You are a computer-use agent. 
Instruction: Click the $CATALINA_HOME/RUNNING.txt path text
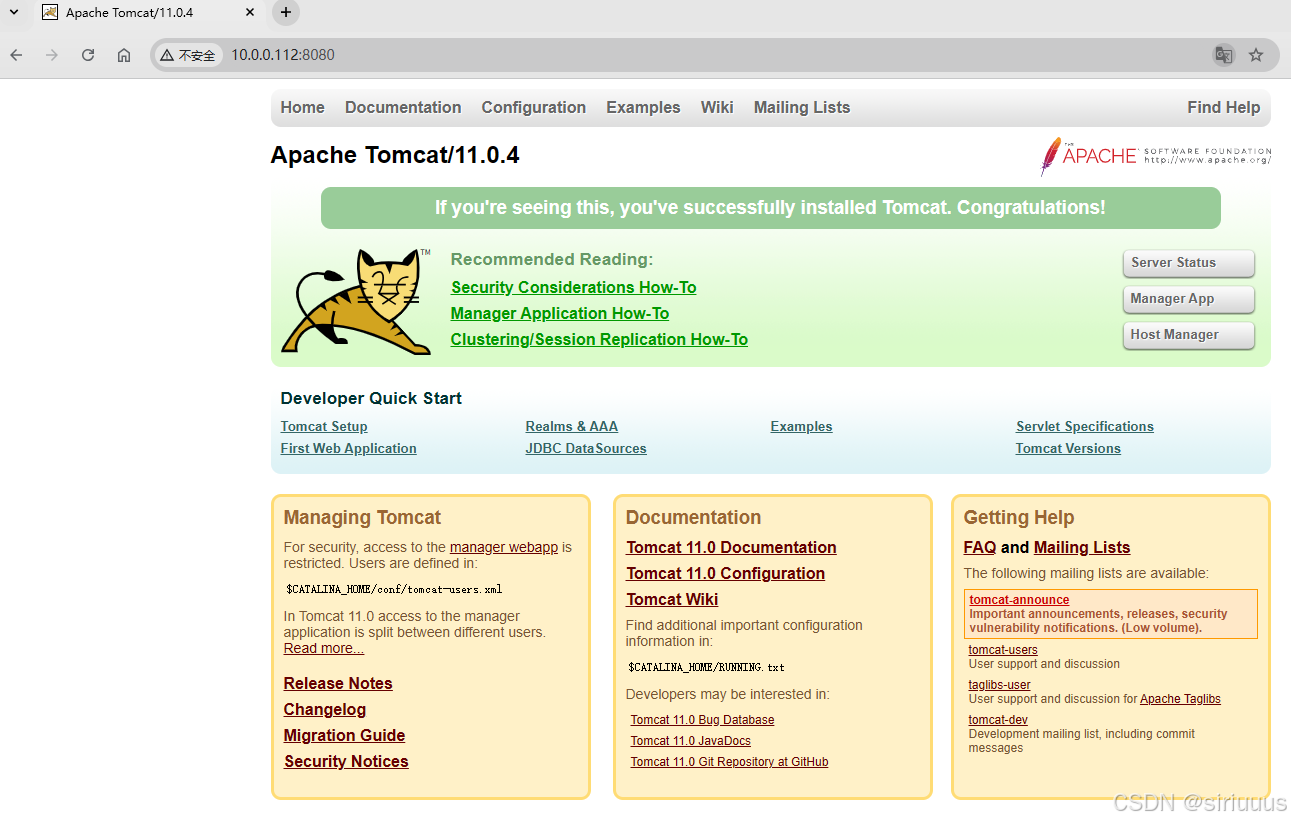pos(706,667)
